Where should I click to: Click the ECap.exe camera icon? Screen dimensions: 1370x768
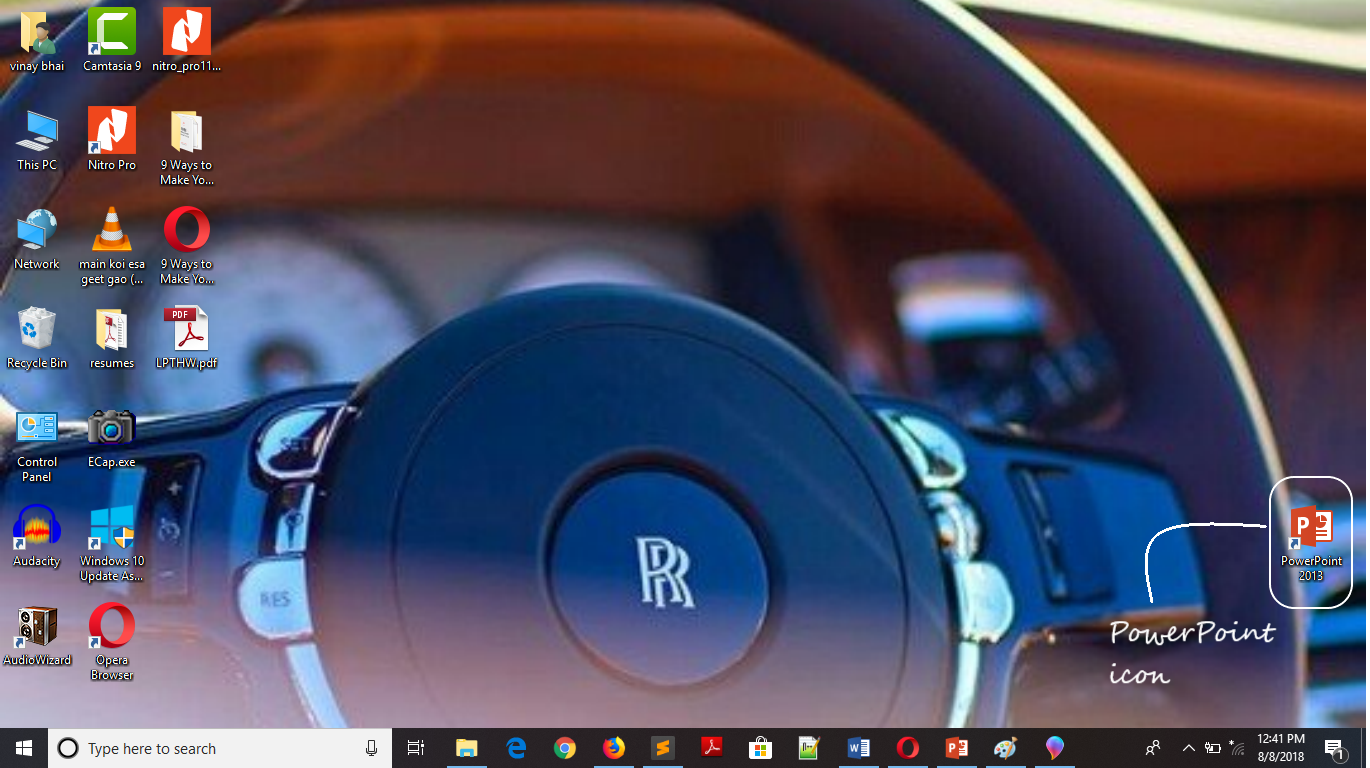click(x=112, y=429)
